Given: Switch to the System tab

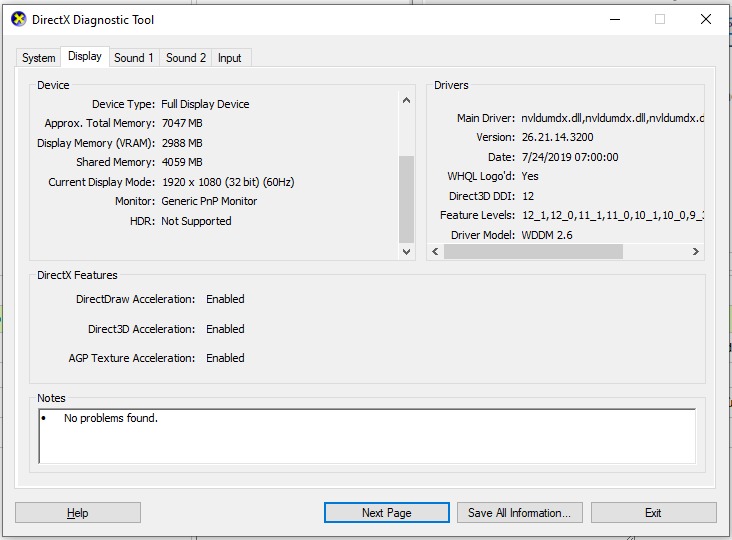Looking at the screenshot, I should pyautogui.click(x=38, y=58).
